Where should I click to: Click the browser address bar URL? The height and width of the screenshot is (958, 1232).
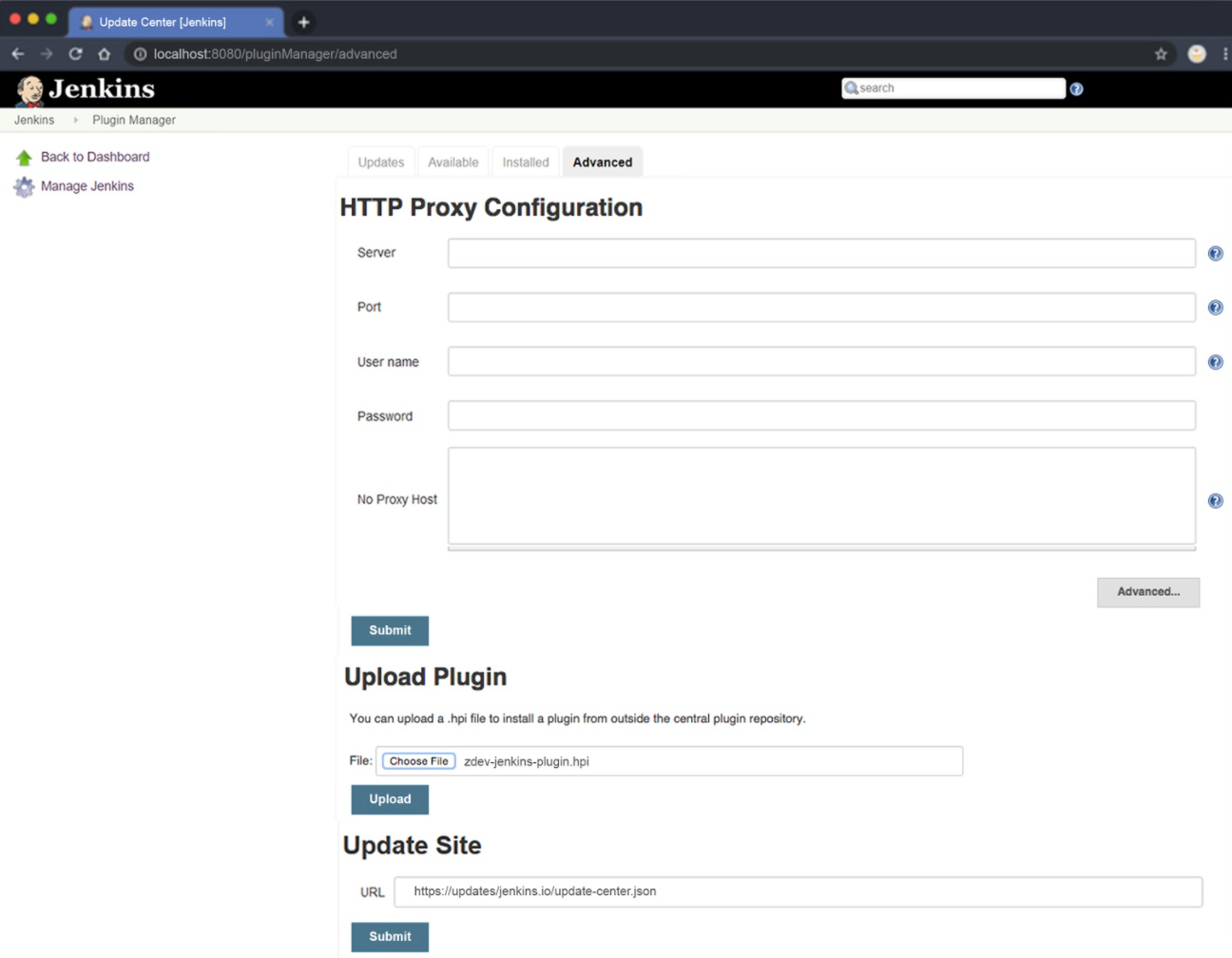coord(276,54)
